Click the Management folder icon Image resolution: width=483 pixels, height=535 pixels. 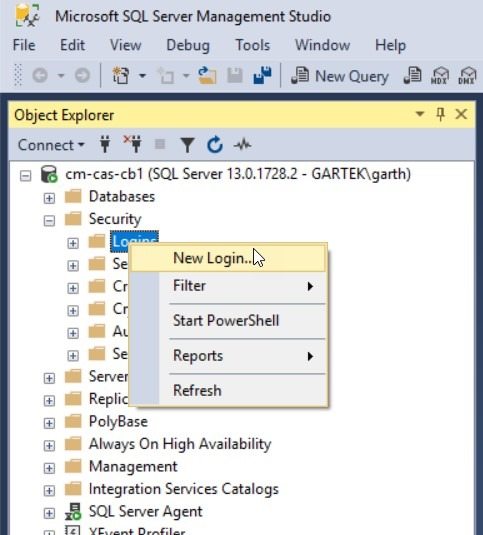[73, 467]
